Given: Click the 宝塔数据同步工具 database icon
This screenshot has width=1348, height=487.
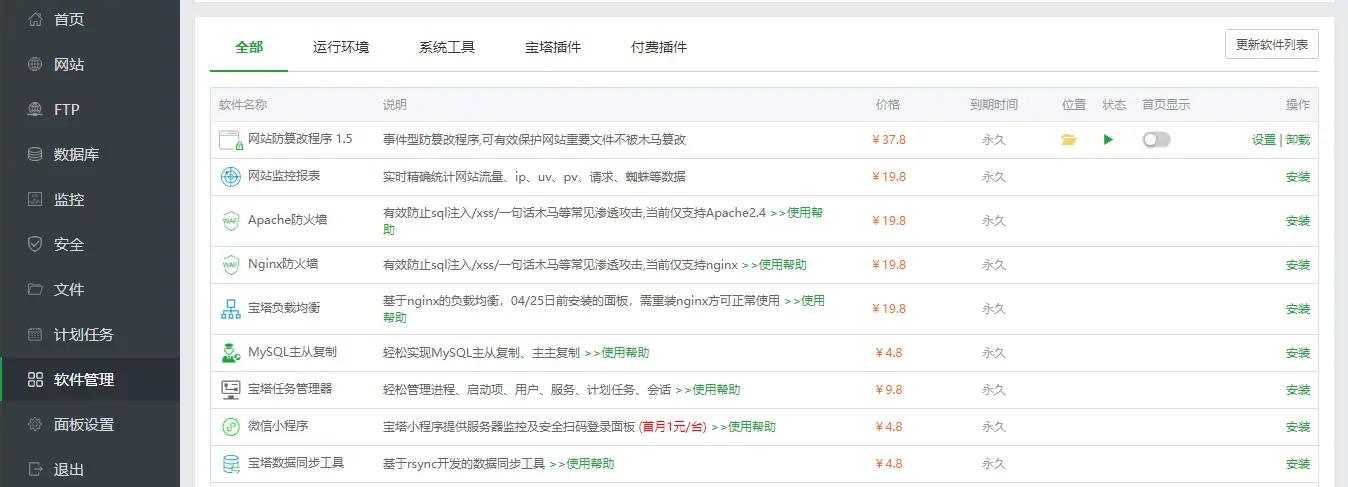Looking at the screenshot, I should tap(231, 464).
